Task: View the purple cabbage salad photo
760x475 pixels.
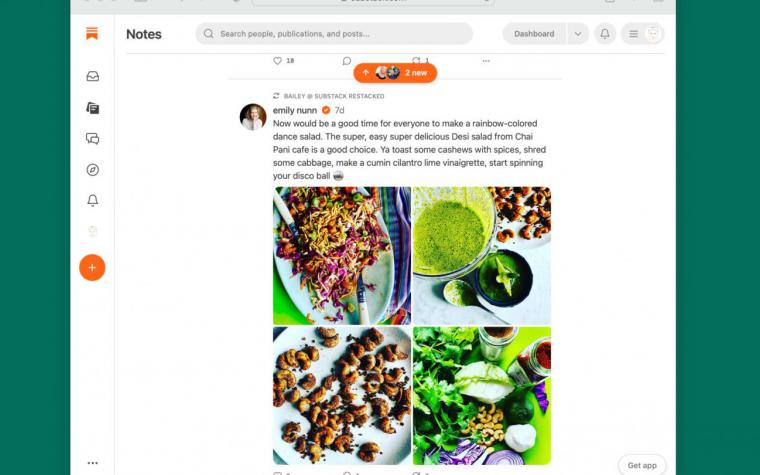Action: point(342,255)
